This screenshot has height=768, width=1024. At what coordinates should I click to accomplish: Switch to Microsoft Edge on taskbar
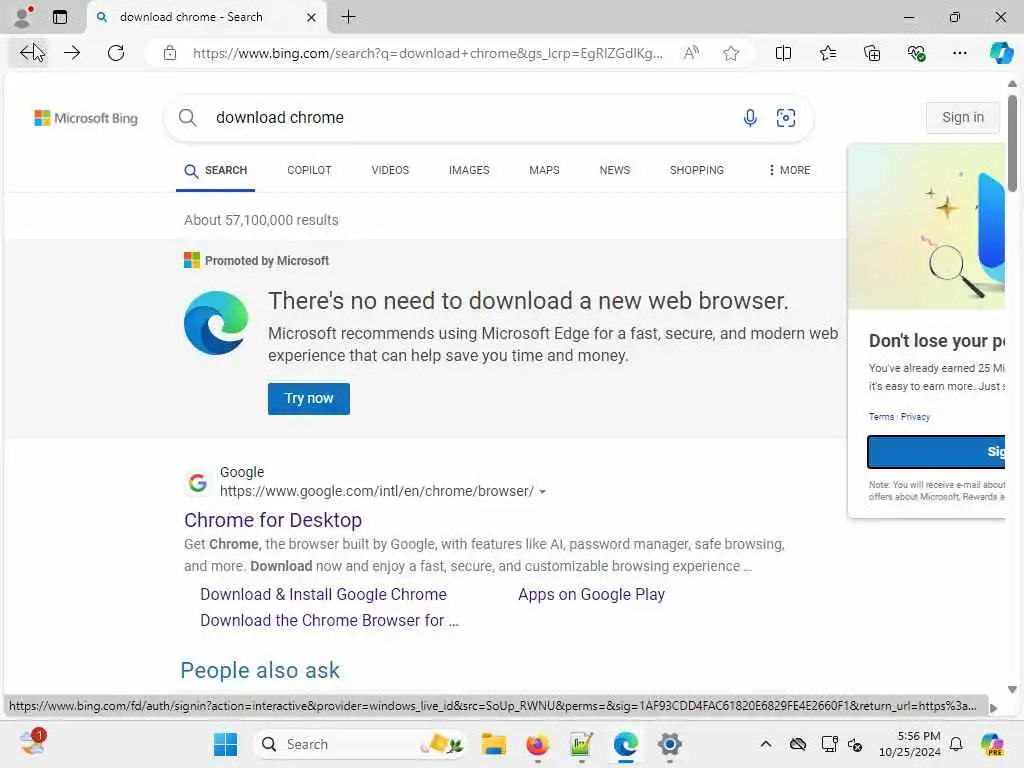coord(626,744)
